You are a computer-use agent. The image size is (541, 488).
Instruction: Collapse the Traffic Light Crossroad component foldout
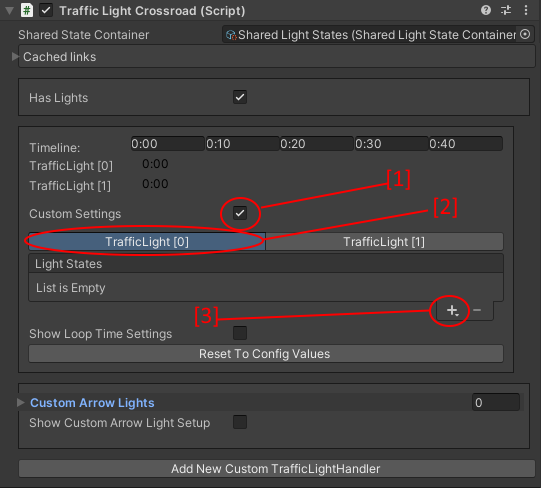pos(9,11)
